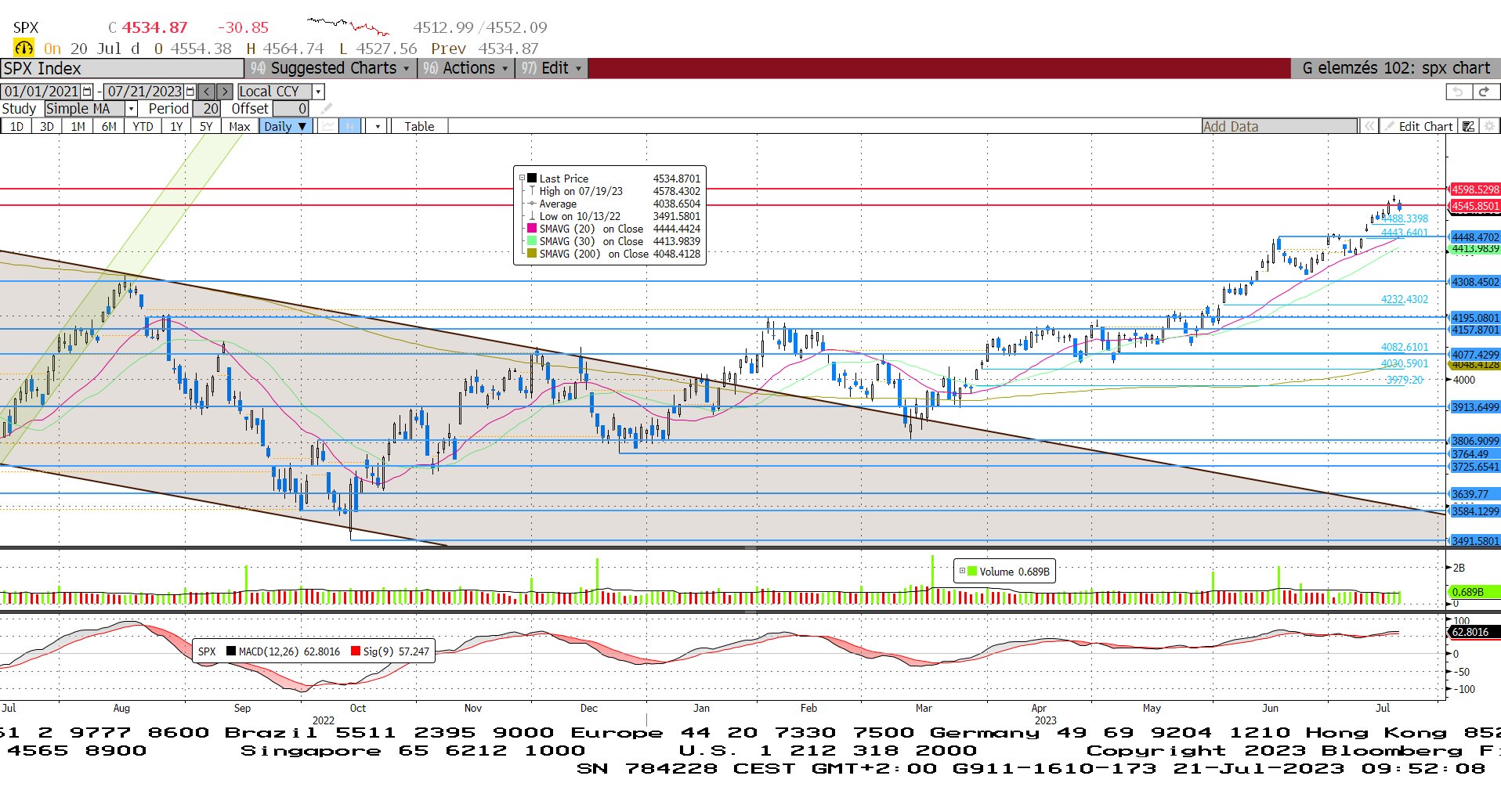The height and width of the screenshot is (812, 1501).
Task: Select the 1Y range tab
Action: (176, 126)
